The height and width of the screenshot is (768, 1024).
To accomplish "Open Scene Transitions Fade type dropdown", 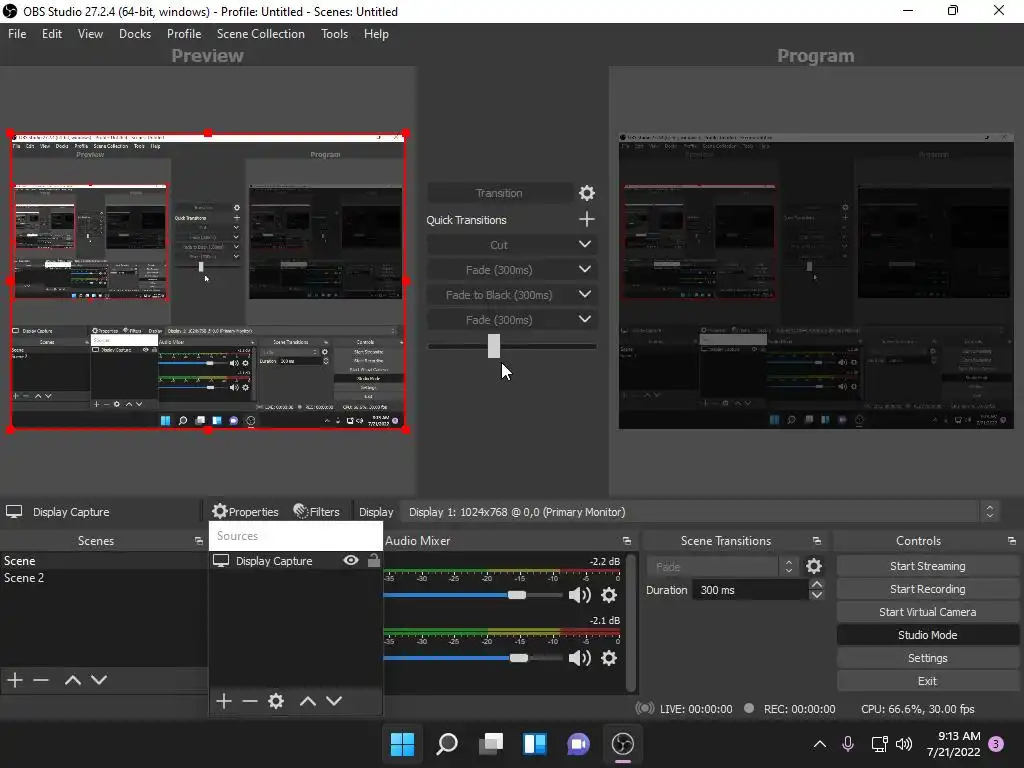I will 722,566.
